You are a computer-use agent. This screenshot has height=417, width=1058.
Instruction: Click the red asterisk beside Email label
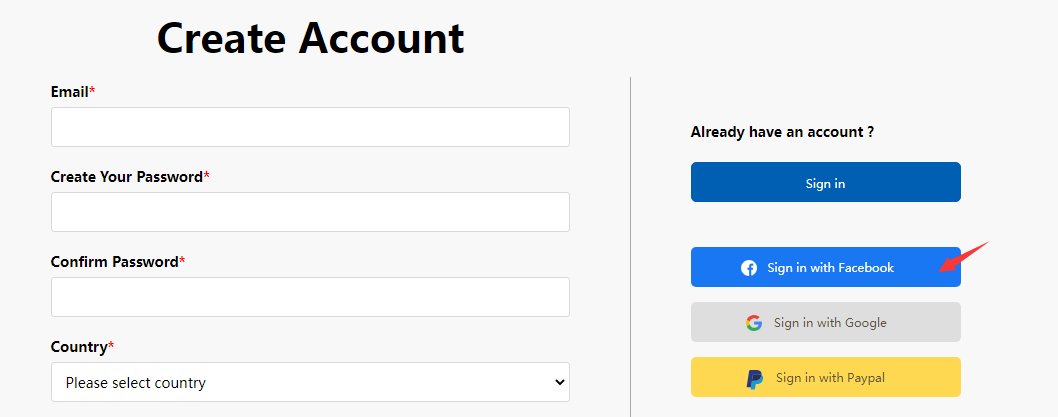click(92, 90)
